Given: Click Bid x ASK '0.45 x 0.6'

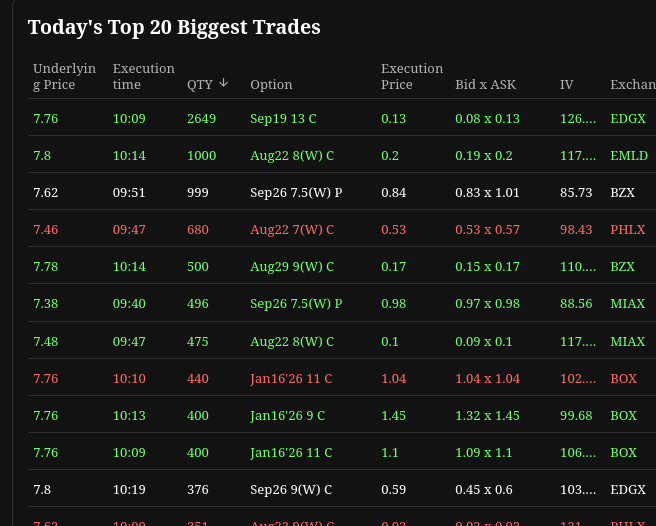Looking at the screenshot, I should [484, 490].
